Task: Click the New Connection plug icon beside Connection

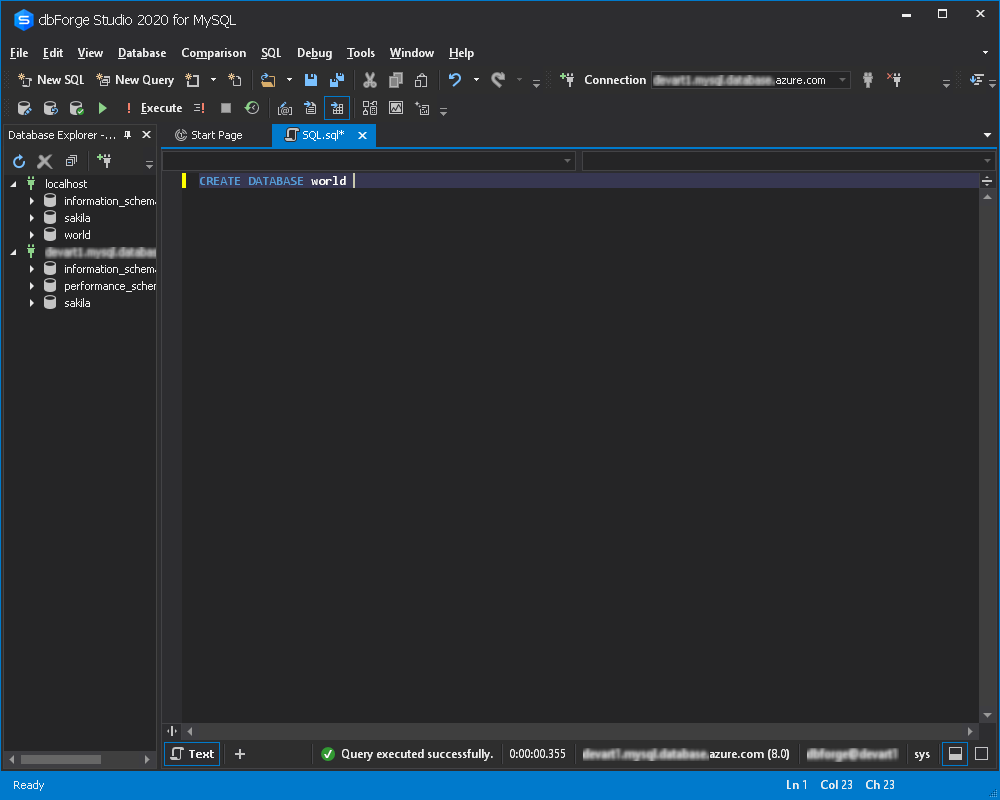Action: 567,80
